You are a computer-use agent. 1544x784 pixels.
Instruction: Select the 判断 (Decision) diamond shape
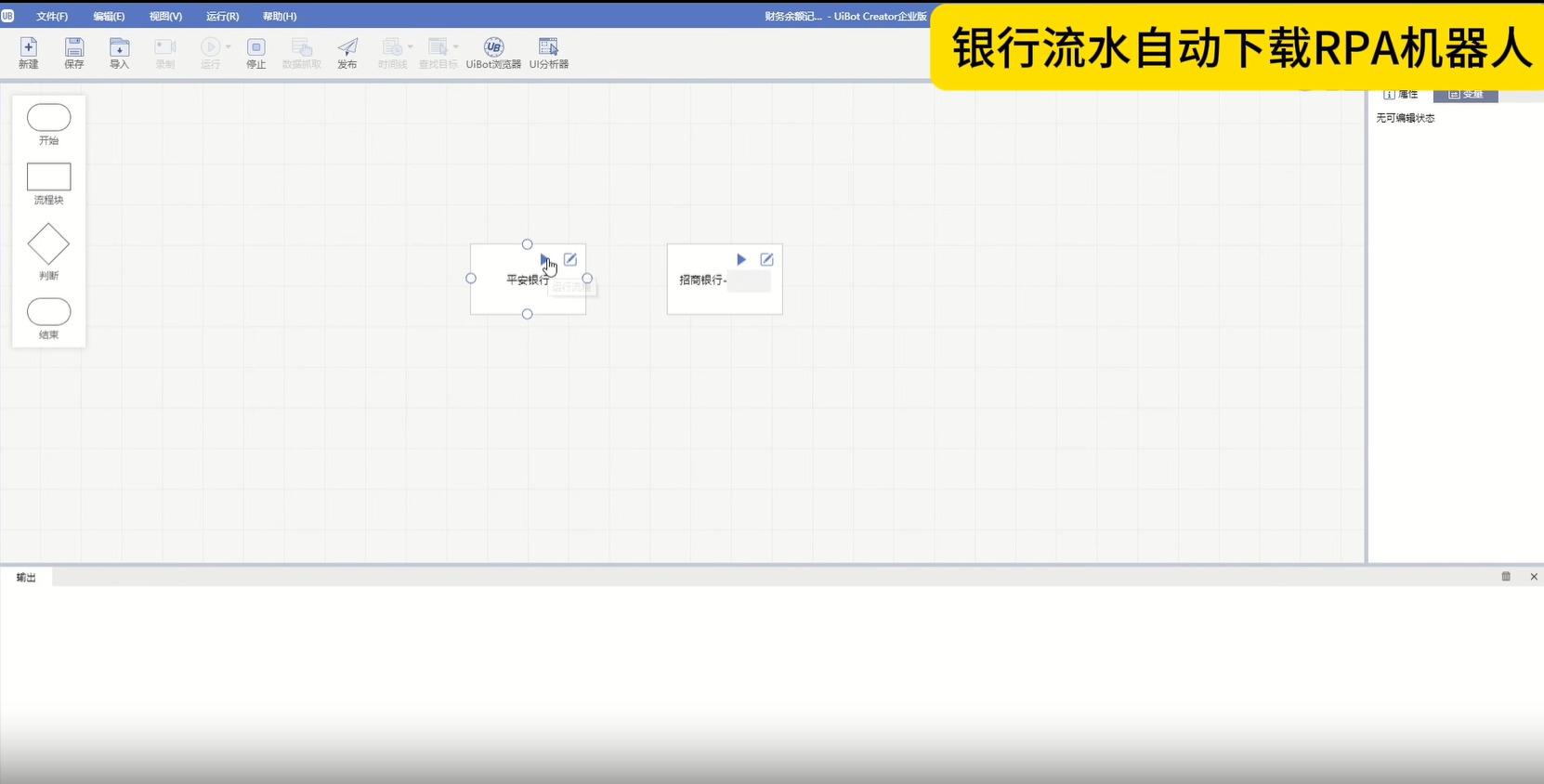48,244
